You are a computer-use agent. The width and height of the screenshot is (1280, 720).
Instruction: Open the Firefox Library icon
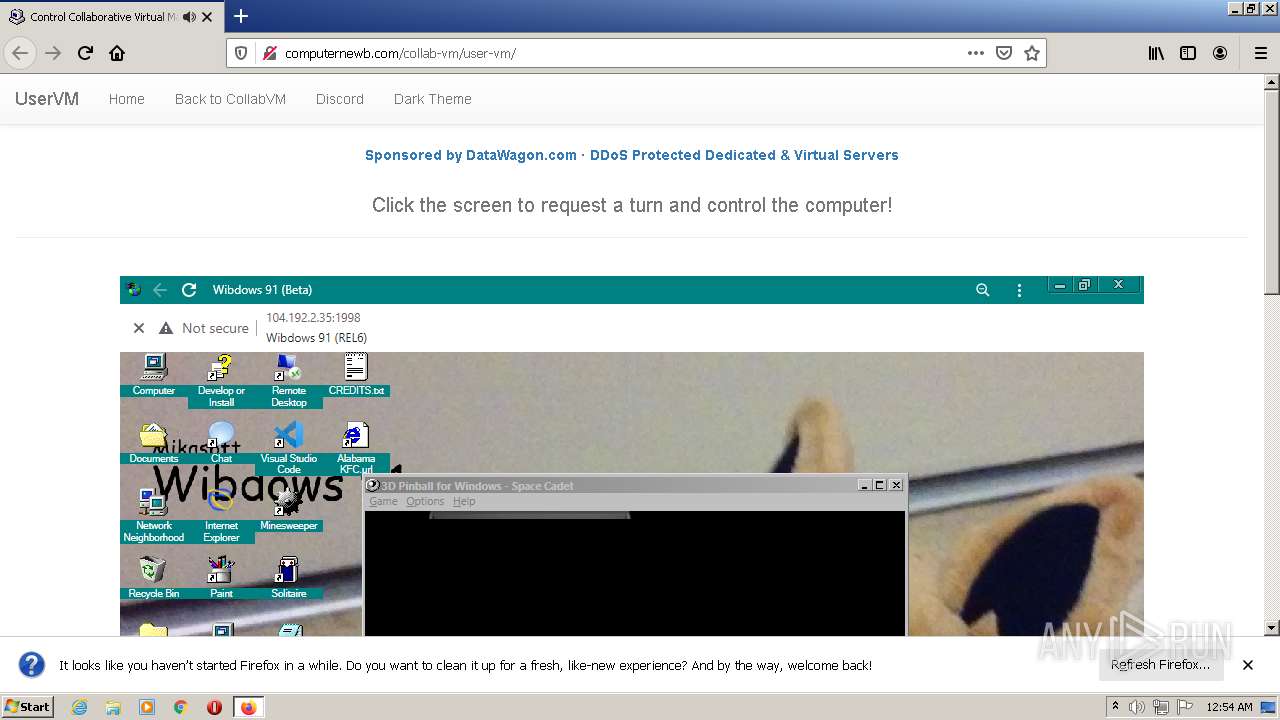coord(1156,53)
